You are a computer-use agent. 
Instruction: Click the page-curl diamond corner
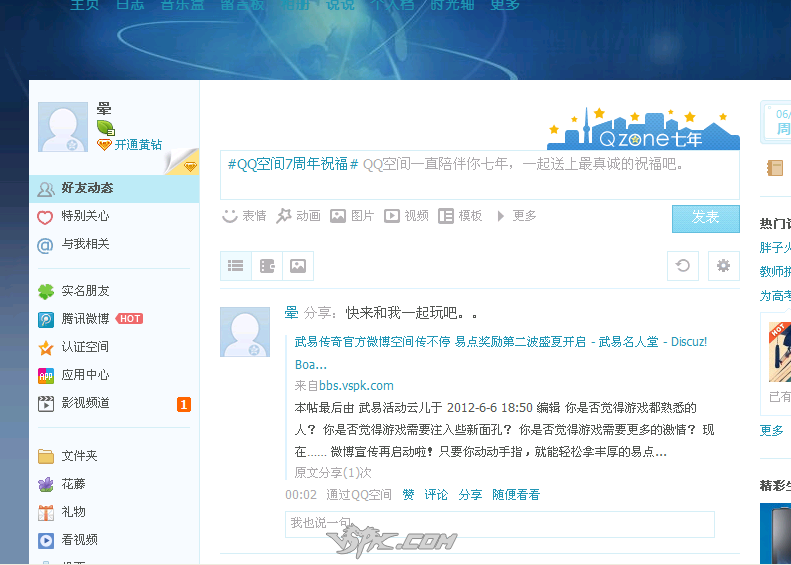point(182,162)
